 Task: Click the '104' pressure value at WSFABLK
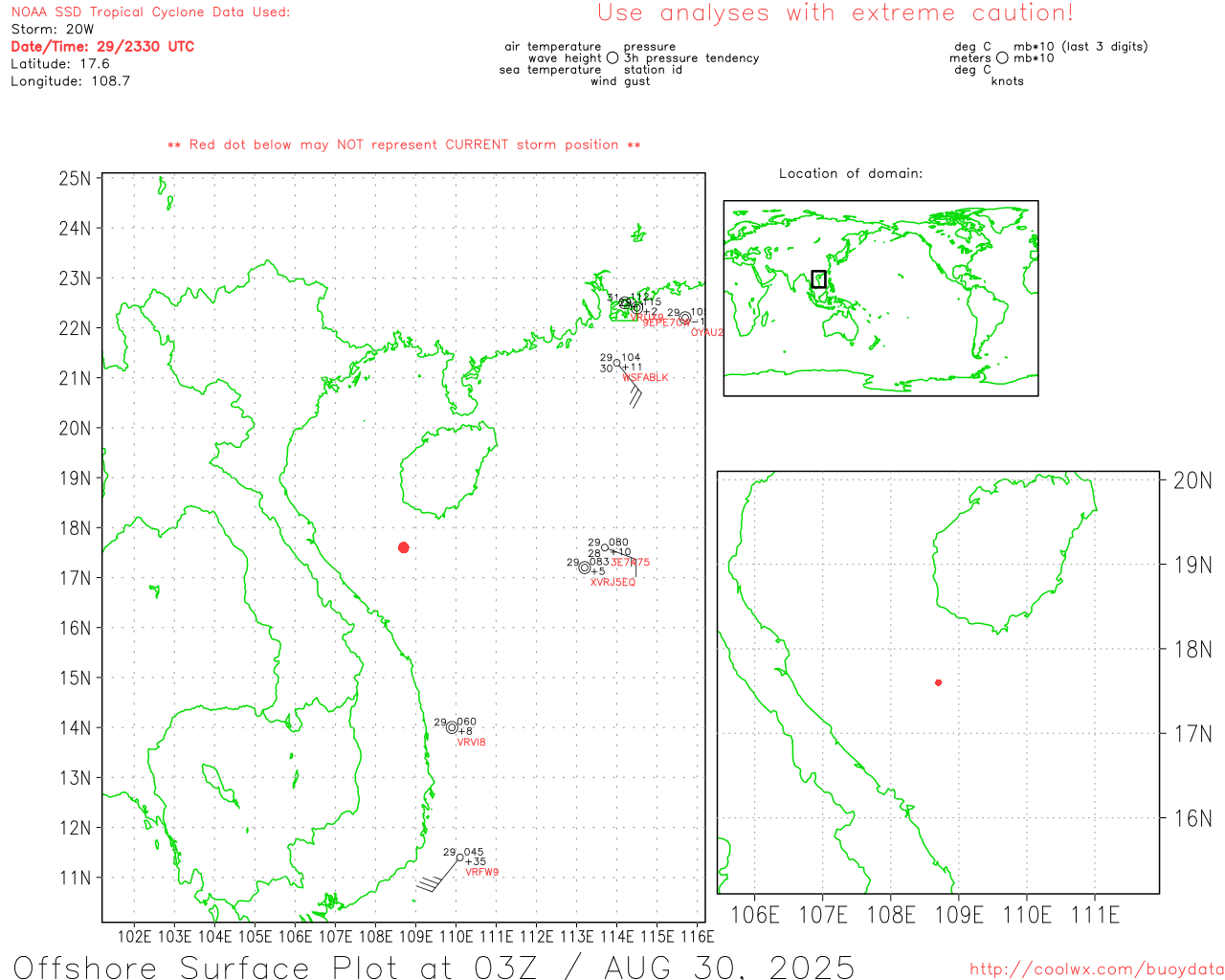tap(631, 358)
